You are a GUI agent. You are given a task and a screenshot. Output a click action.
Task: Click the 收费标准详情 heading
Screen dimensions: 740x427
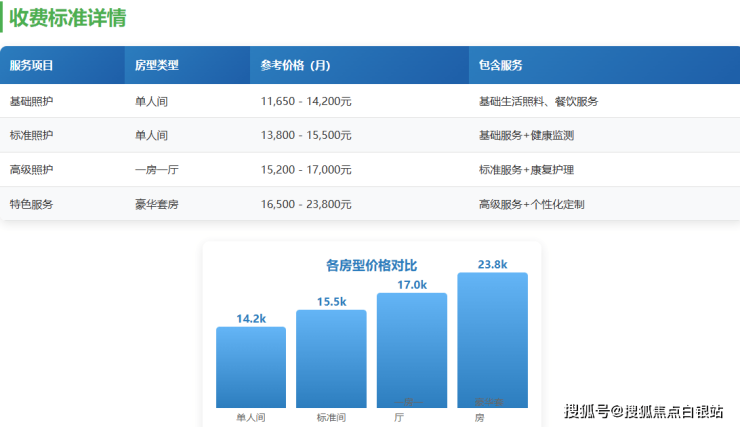tap(68, 18)
